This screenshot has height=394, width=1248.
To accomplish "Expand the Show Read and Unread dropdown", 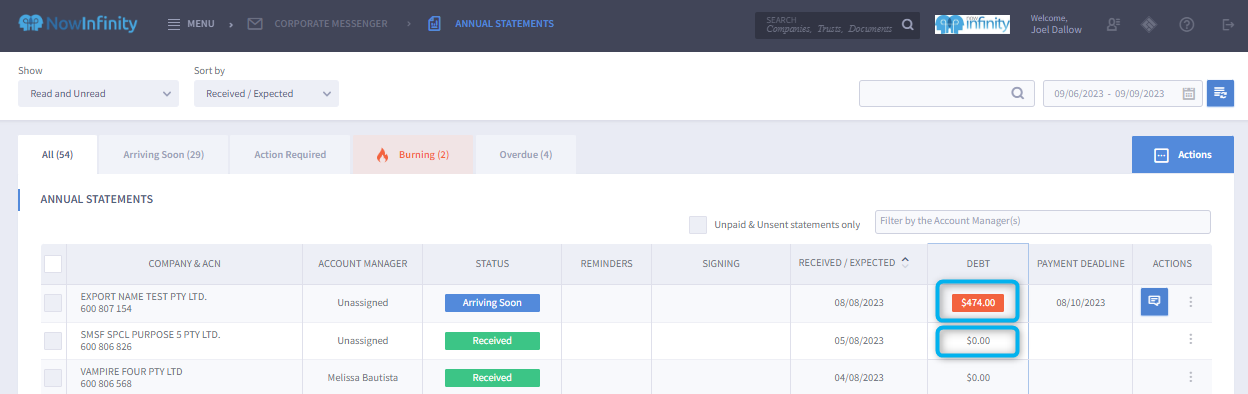I will 98,94.
